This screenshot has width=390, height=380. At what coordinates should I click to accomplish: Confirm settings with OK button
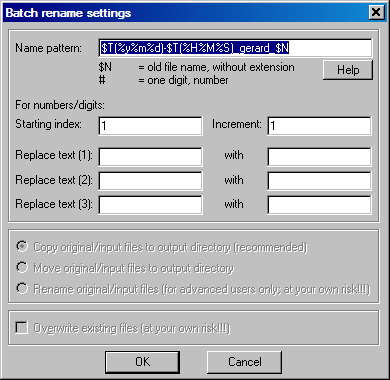tap(143, 362)
